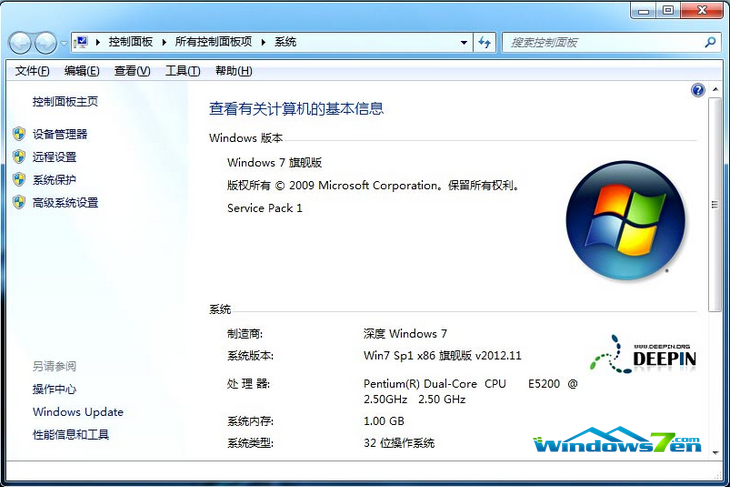Click shield icon beside 系统保护
Image resolution: width=730 pixels, height=487 pixels.
[19, 180]
